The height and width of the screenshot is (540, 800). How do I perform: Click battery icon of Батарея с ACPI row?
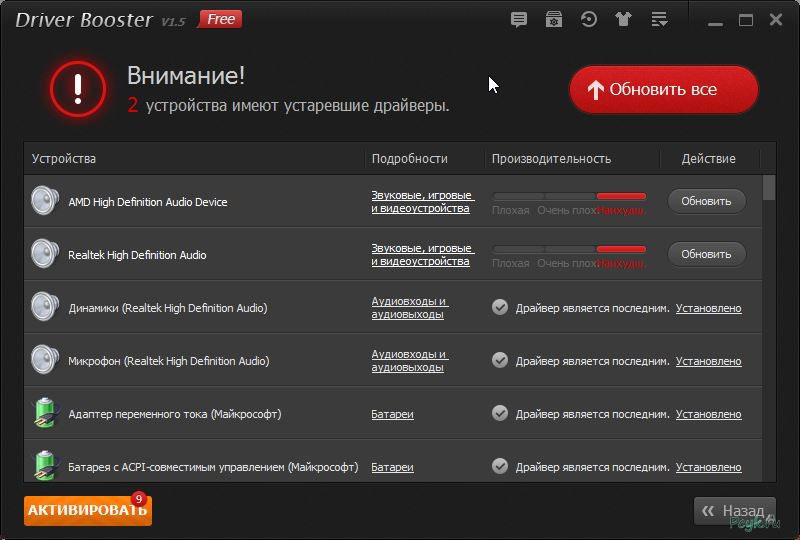point(46,465)
